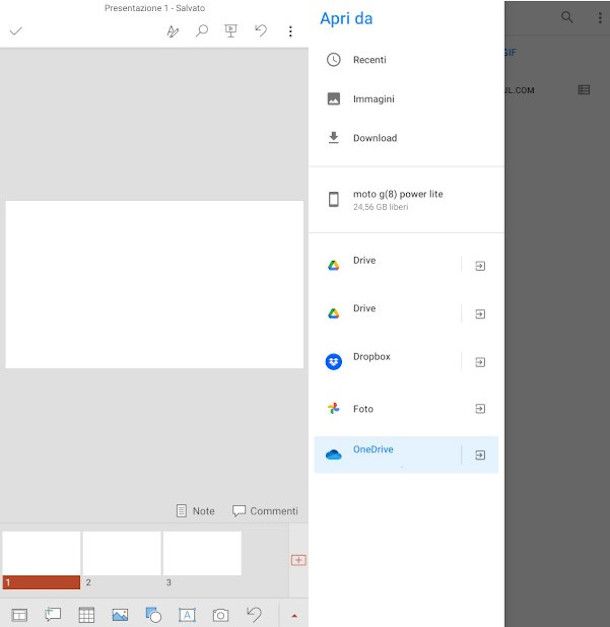Click the phone device icon
The width and height of the screenshot is (610, 627).
[334, 199]
